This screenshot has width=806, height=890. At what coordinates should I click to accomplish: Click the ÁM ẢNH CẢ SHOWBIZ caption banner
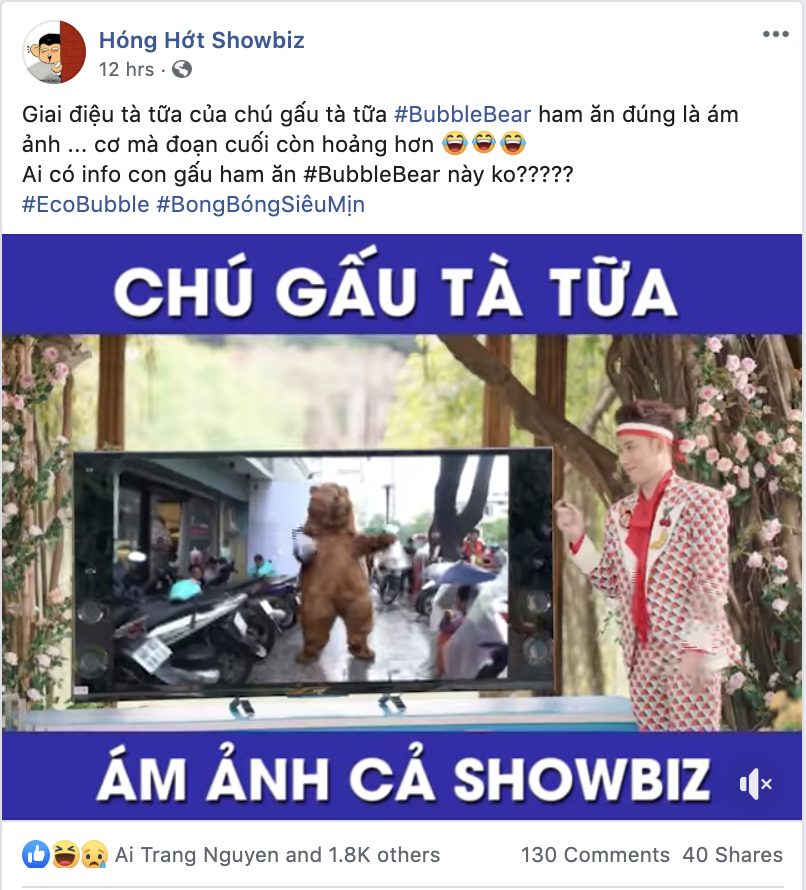(402, 776)
